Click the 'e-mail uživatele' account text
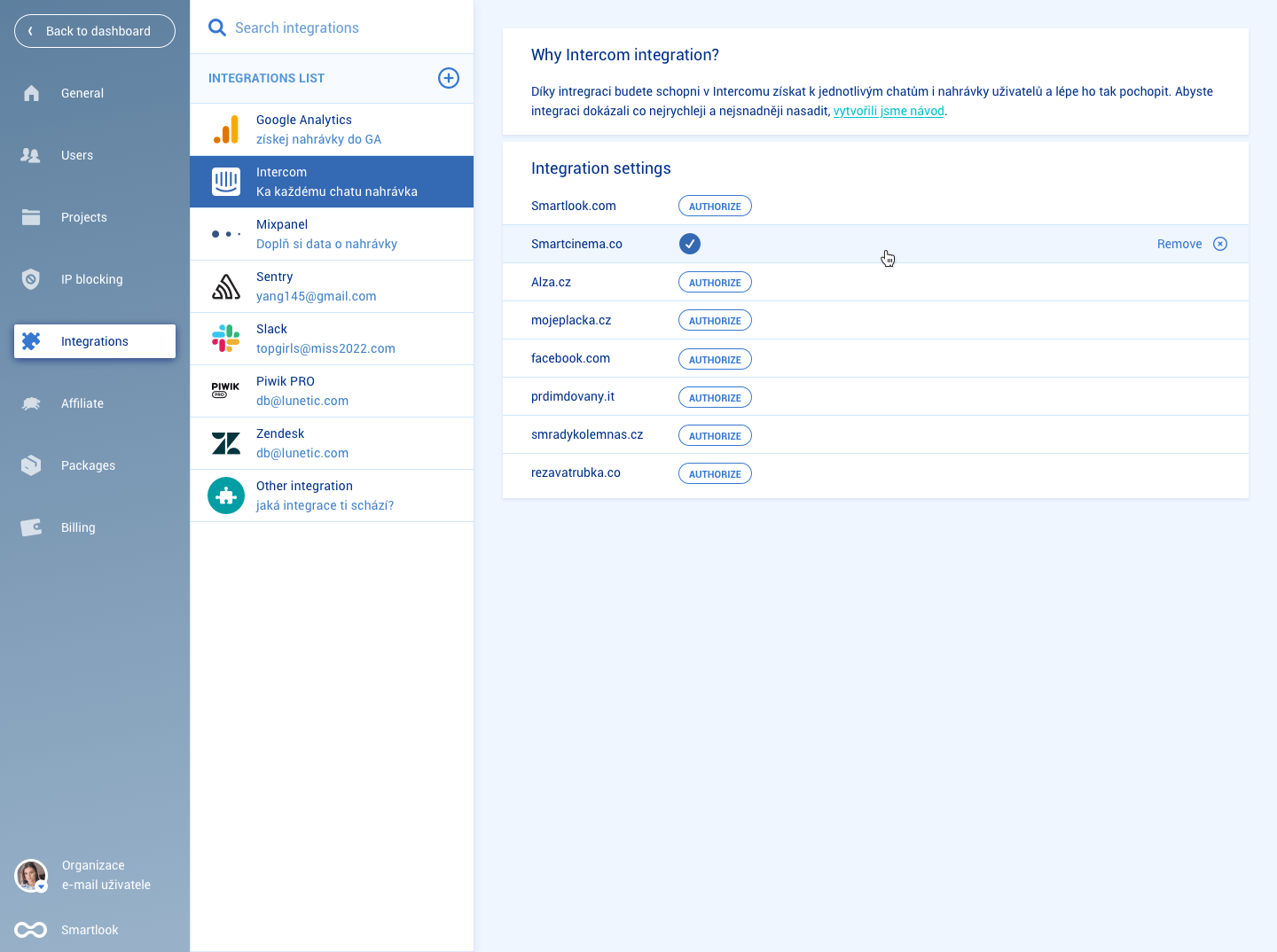This screenshot has height=952, width=1277. [x=106, y=885]
